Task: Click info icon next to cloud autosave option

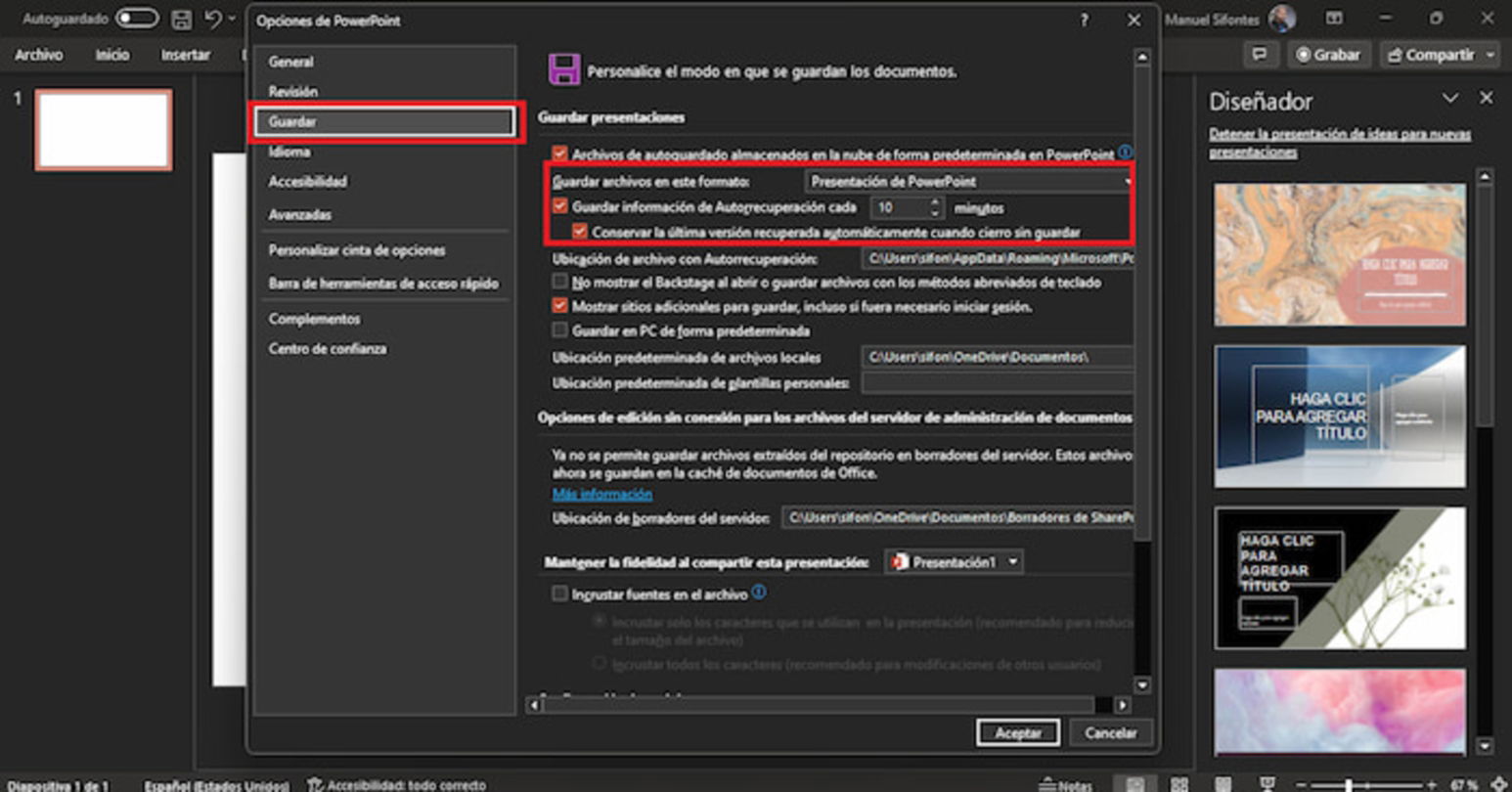Action: point(1125,153)
